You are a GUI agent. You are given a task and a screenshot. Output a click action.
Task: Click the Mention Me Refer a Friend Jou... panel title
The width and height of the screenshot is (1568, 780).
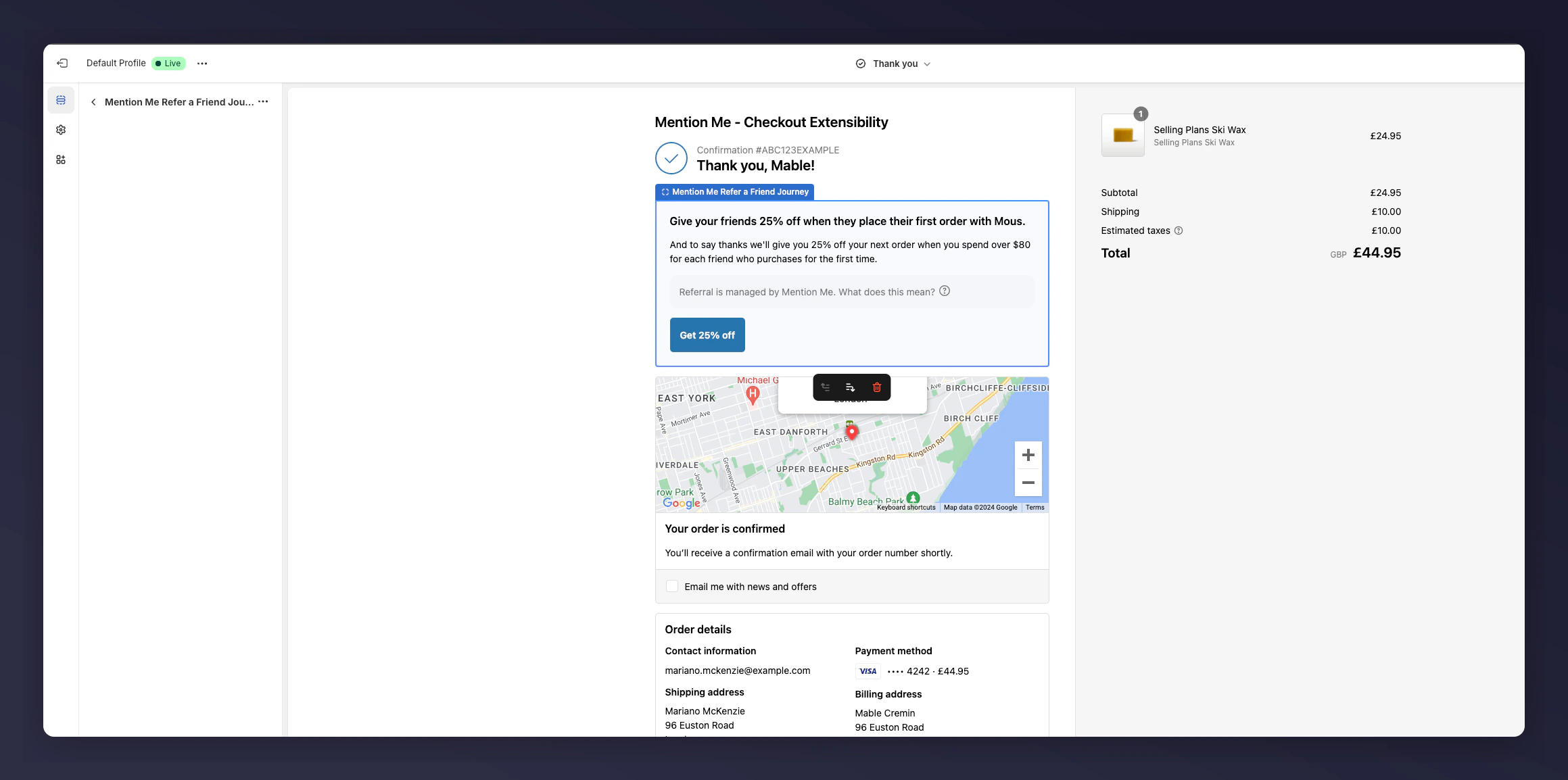click(179, 102)
